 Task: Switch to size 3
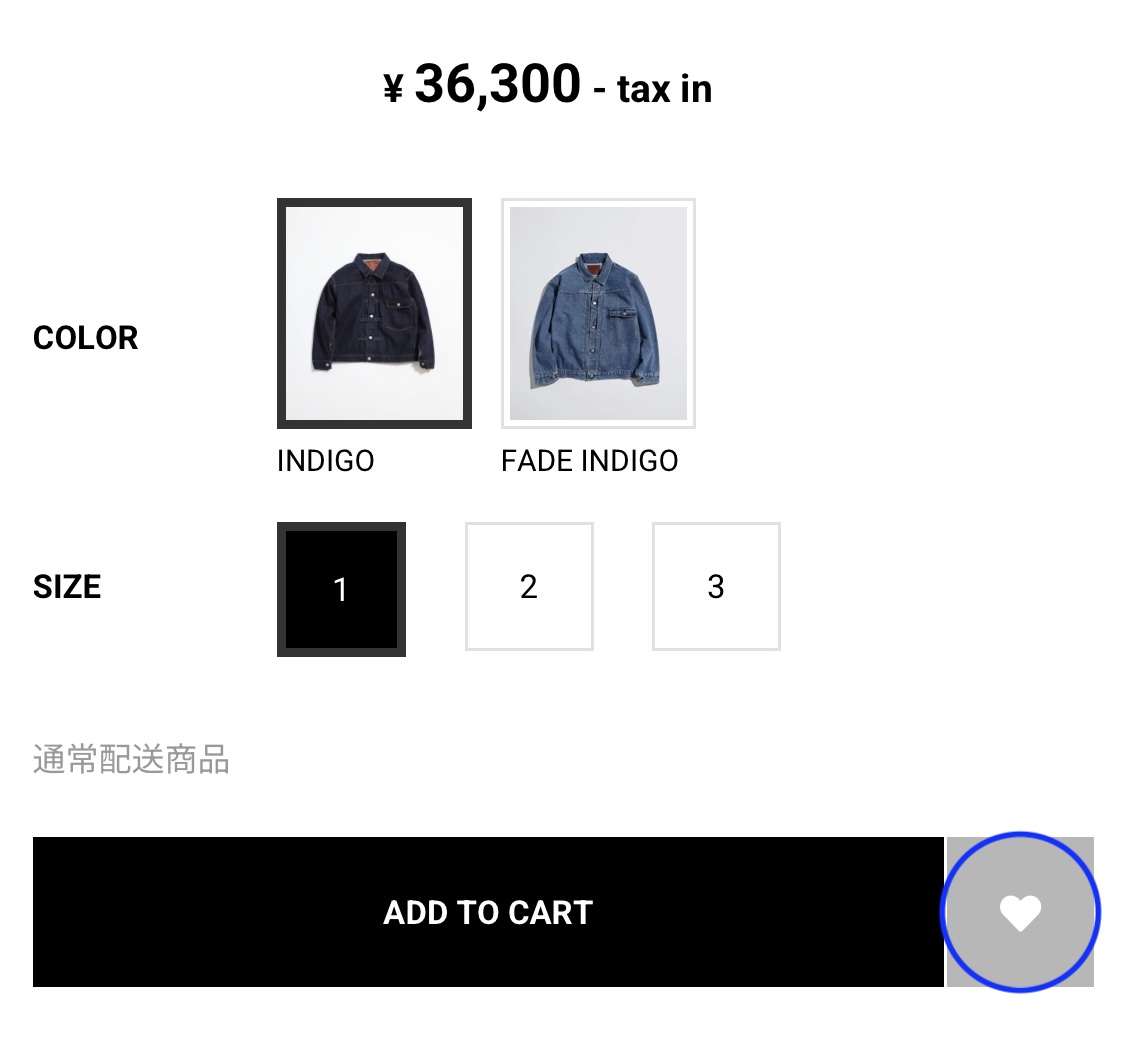tap(716, 587)
